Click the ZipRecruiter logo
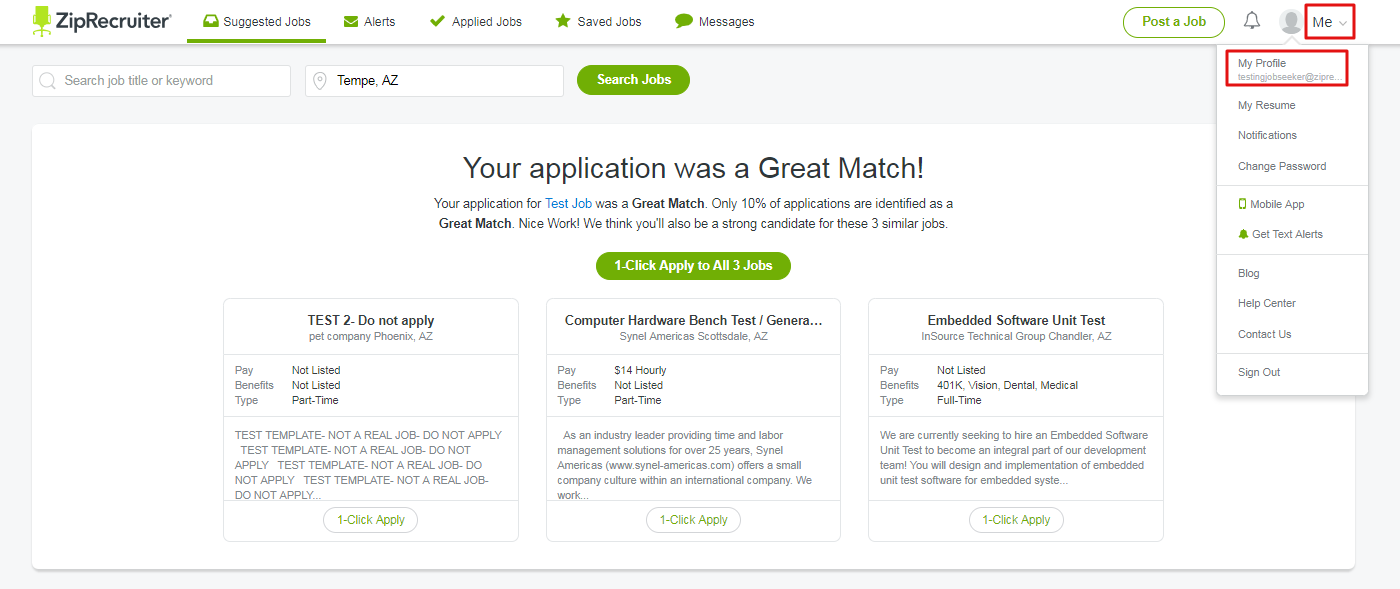1400x589 pixels. pyautogui.click(x=101, y=21)
